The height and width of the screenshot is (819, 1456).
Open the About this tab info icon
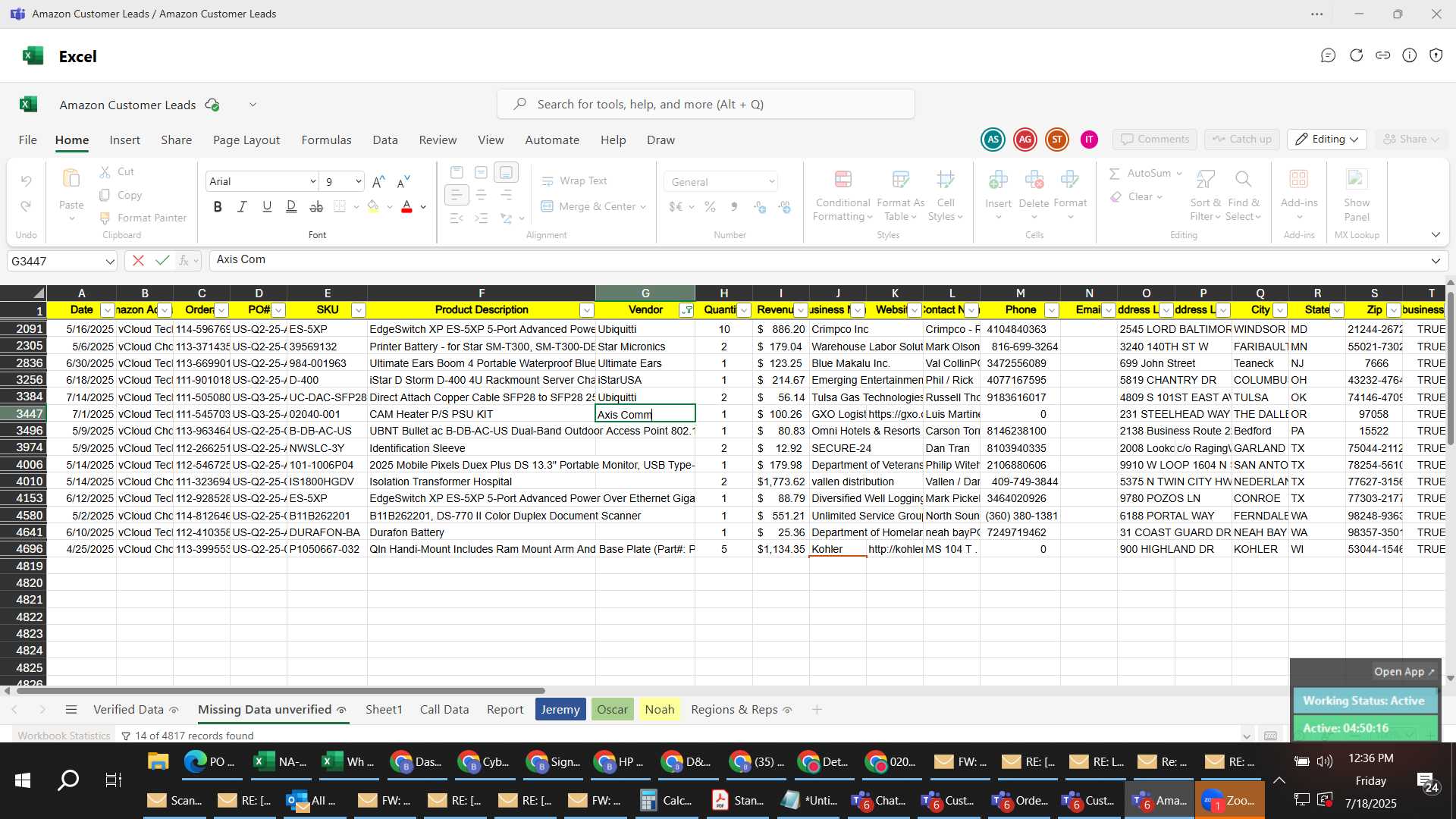point(1409,55)
